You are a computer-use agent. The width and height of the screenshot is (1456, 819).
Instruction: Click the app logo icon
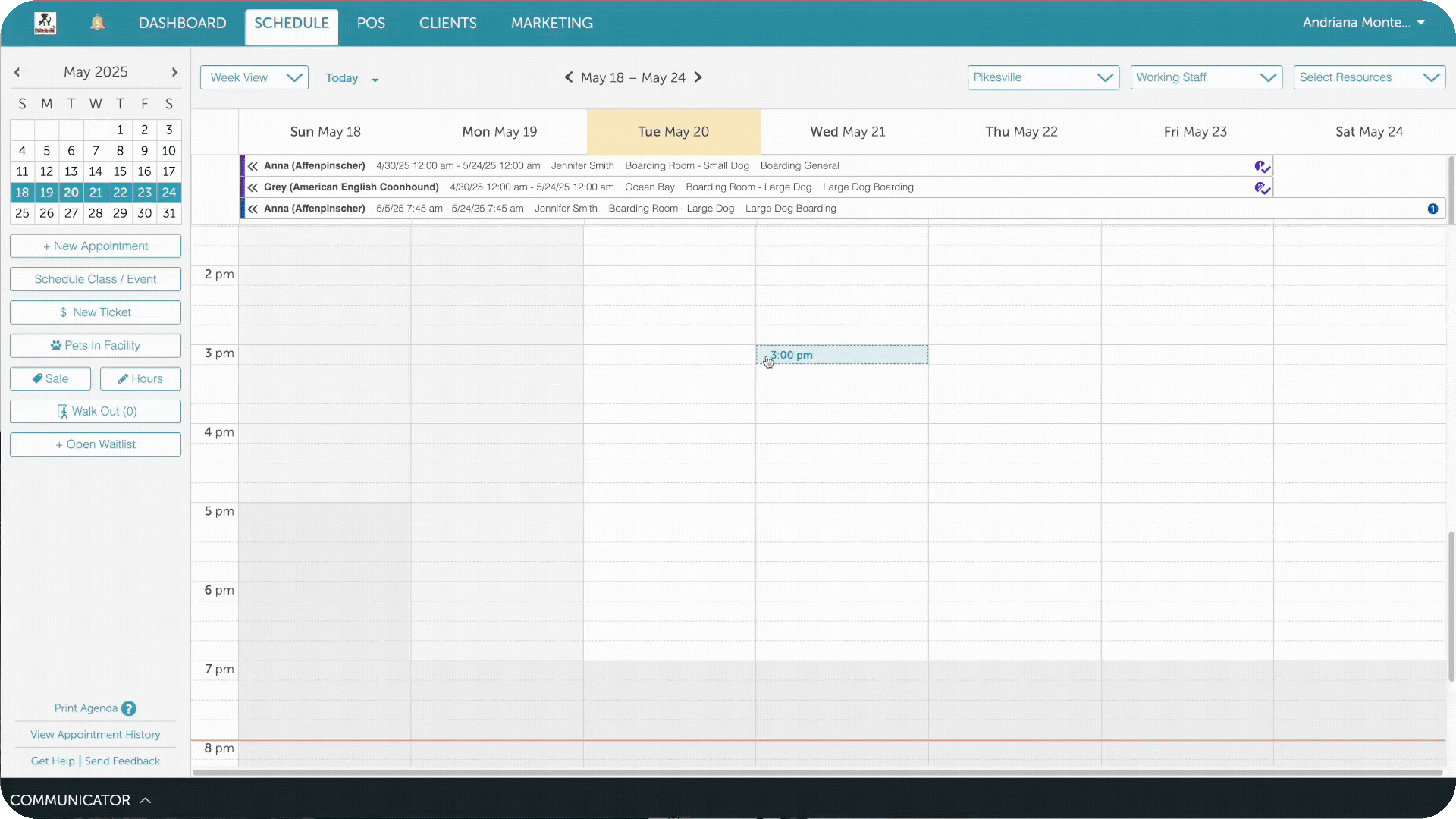45,23
